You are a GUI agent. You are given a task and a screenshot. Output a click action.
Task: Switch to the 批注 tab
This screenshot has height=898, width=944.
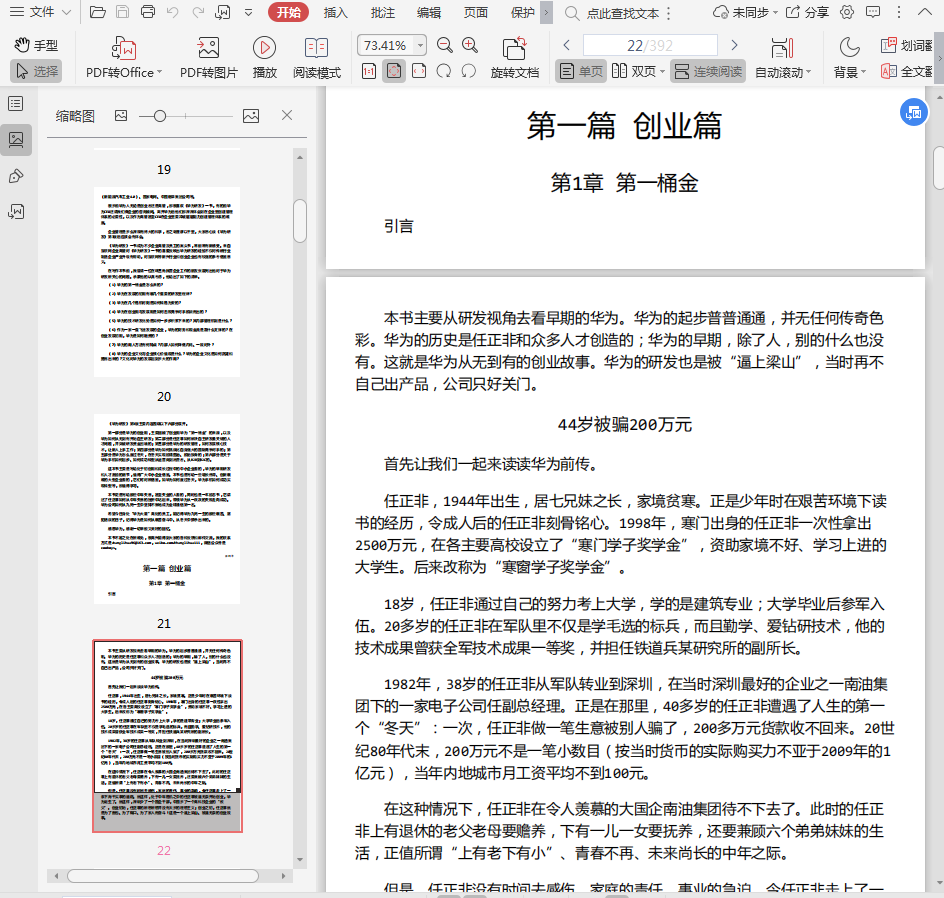click(x=382, y=12)
